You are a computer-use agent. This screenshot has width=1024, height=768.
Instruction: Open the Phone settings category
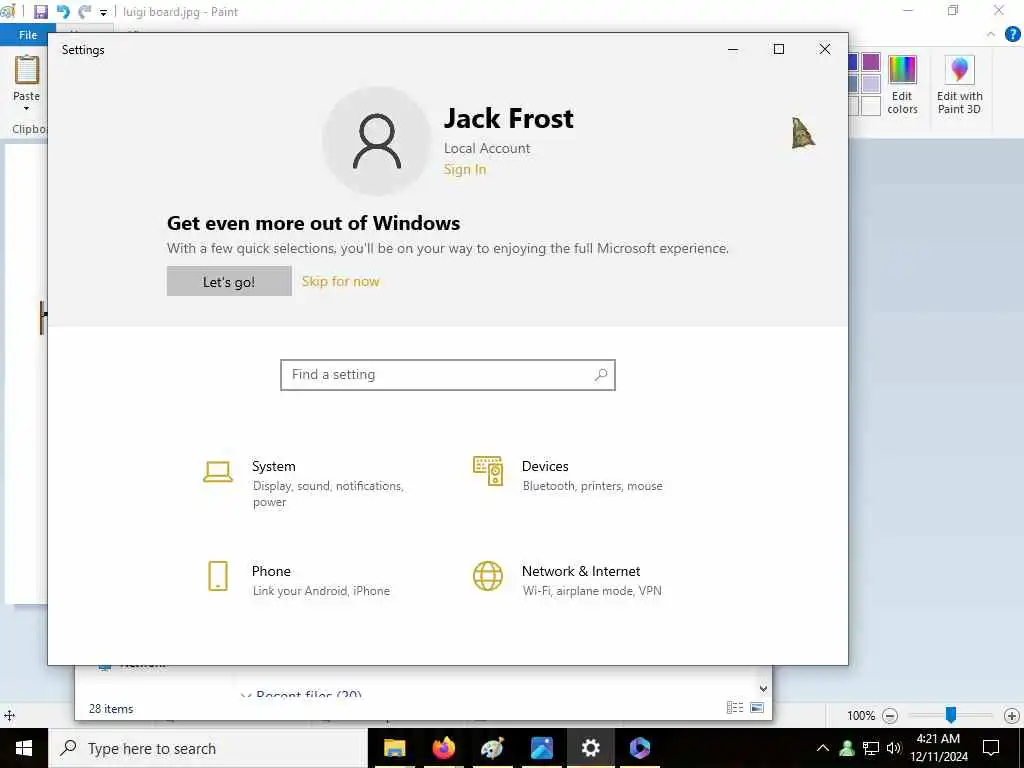coord(298,579)
